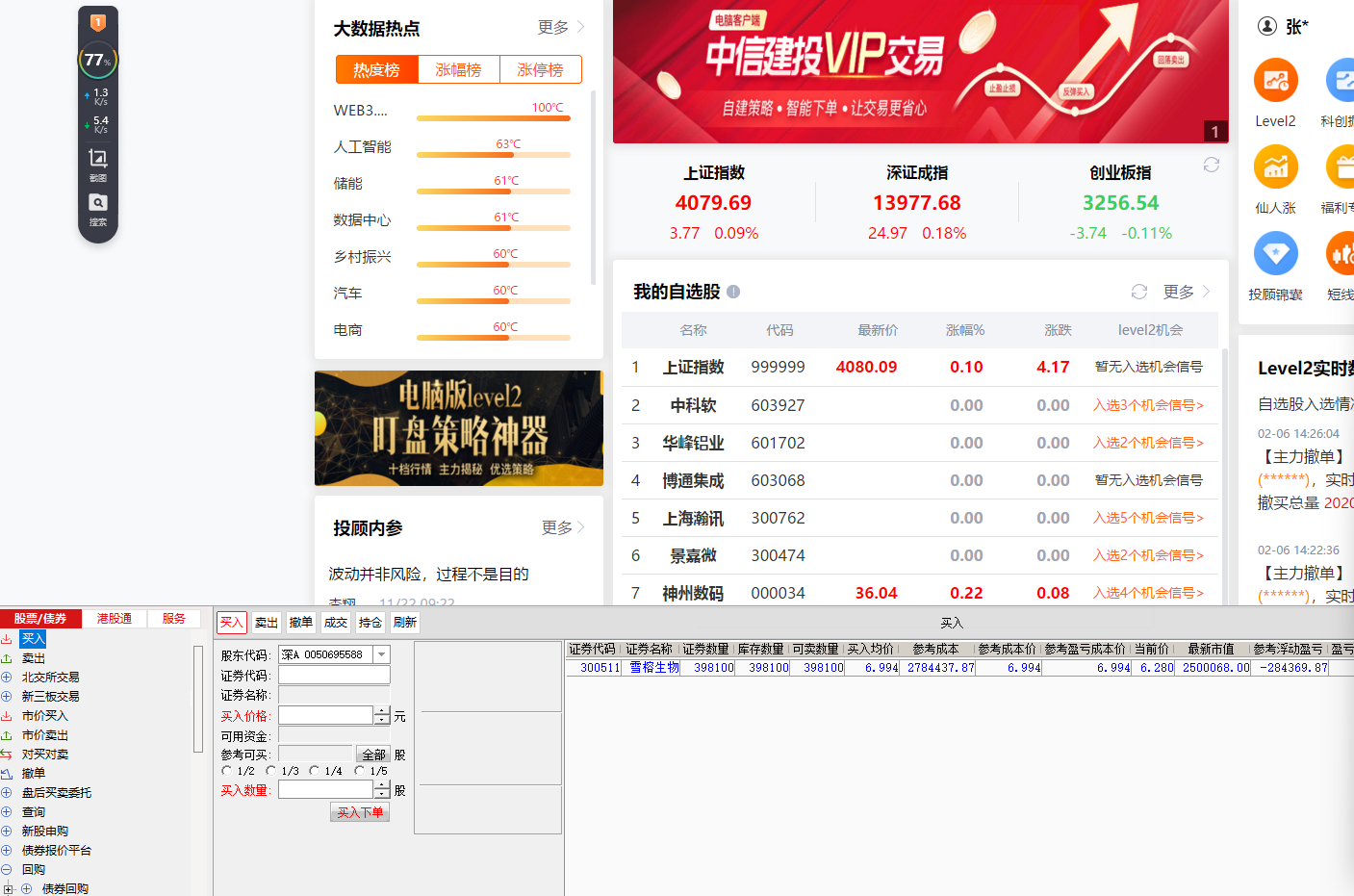Click the 全部 button beside 参考可买

point(373,755)
